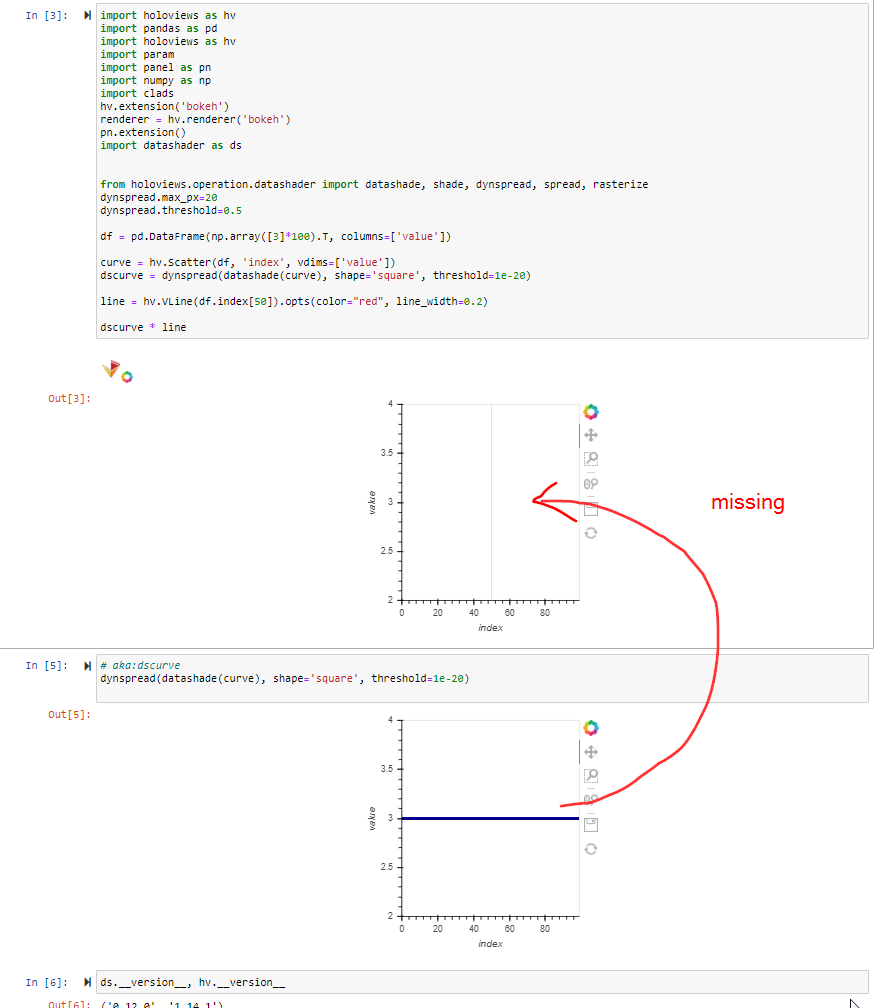This screenshot has width=874, height=1008.
Task: Collapse the output by clicking the Out[5] prompt
Action: point(66,714)
